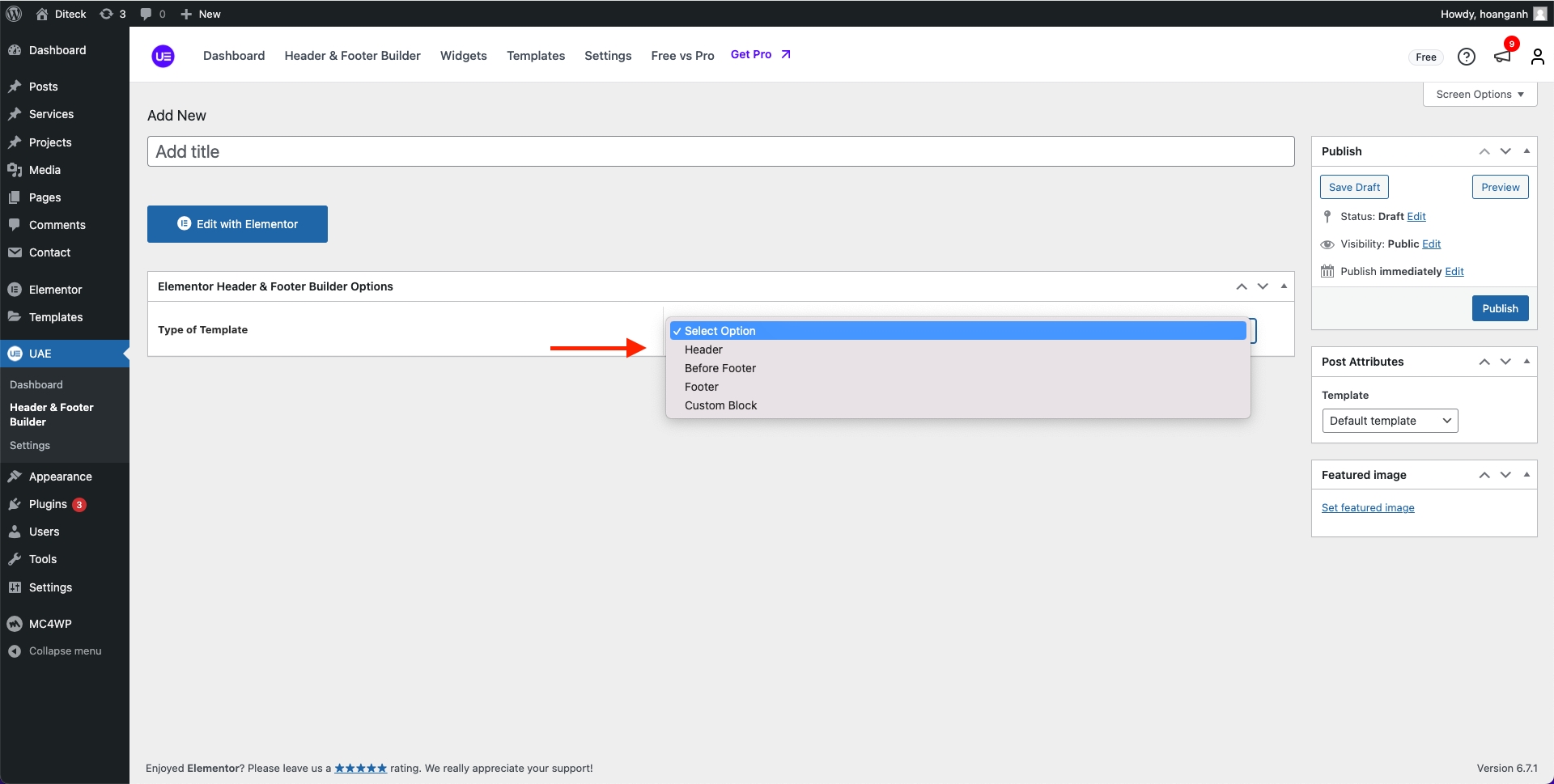Open Plugins in the sidebar menu
The width and height of the screenshot is (1554, 784).
coord(48,504)
